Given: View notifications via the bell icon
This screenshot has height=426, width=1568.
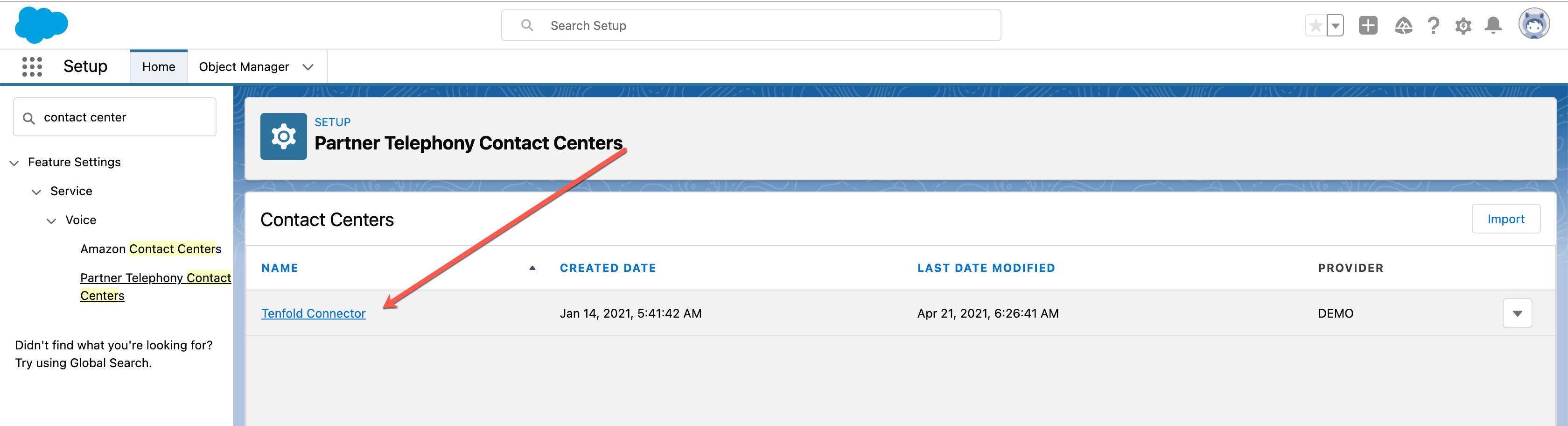Looking at the screenshot, I should 1493,25.
